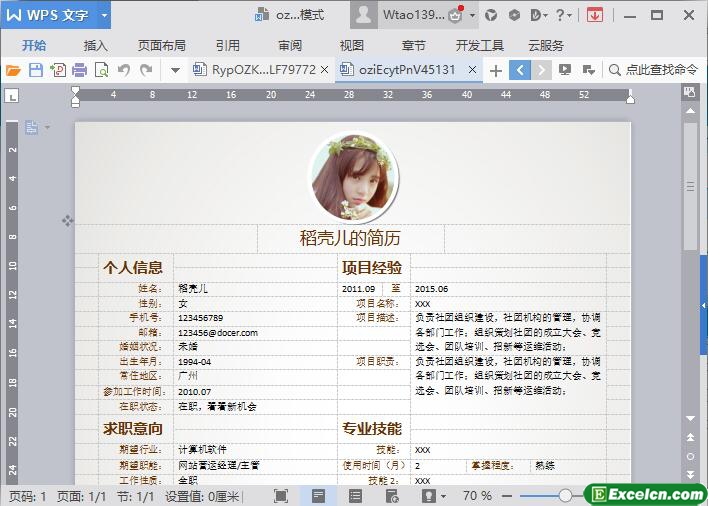
Task: Toggle page layout view in status bar
Action: pos(318,495)
